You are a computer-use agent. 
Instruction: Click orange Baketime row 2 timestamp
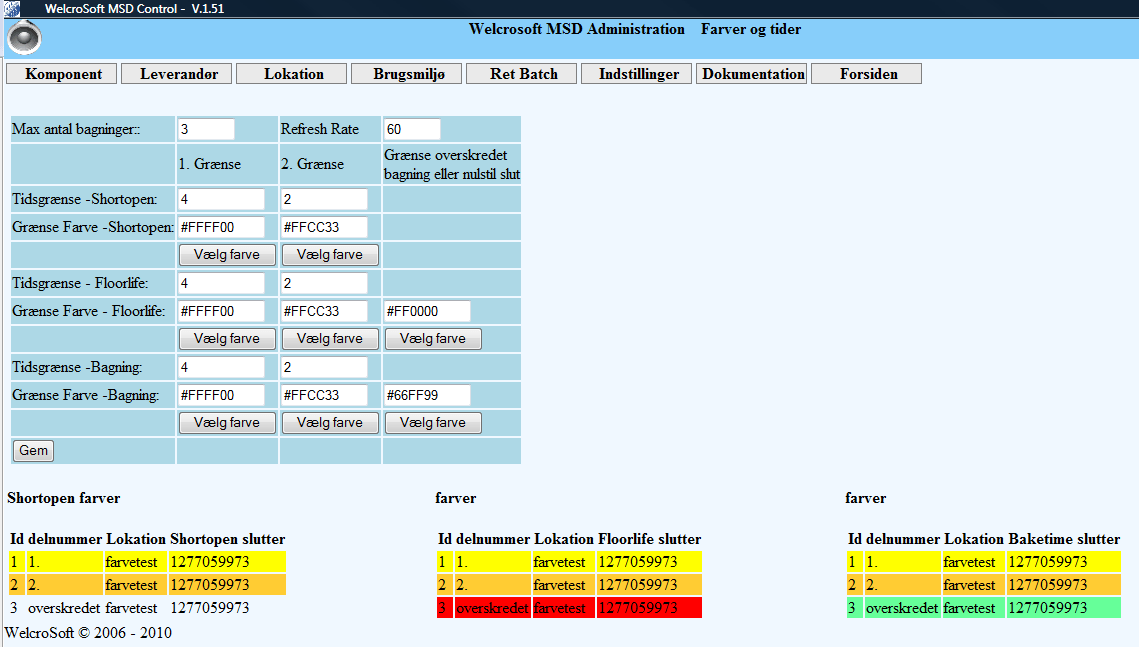click(1064, 585)
